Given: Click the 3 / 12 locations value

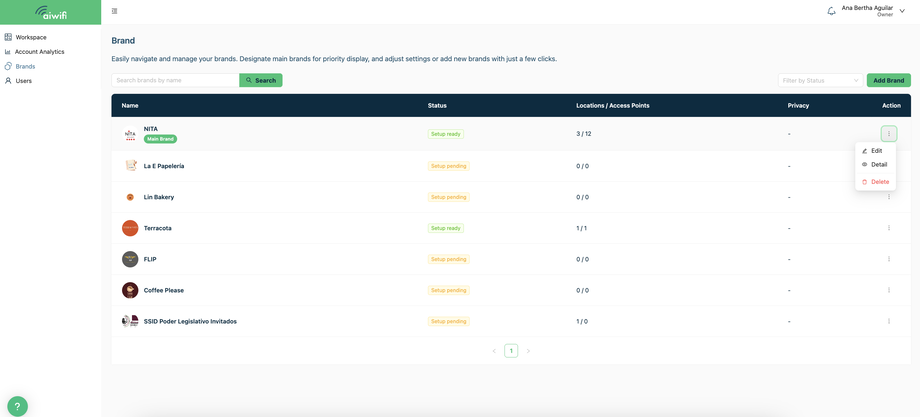Looking at the screenshot, I should pos(584,134).
